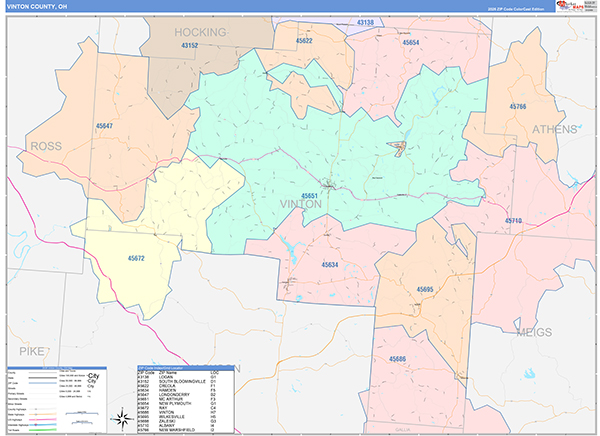Click the 45622 ZIP label
The width and height of the screenshot is (600, 436).
tap(304, 41)
